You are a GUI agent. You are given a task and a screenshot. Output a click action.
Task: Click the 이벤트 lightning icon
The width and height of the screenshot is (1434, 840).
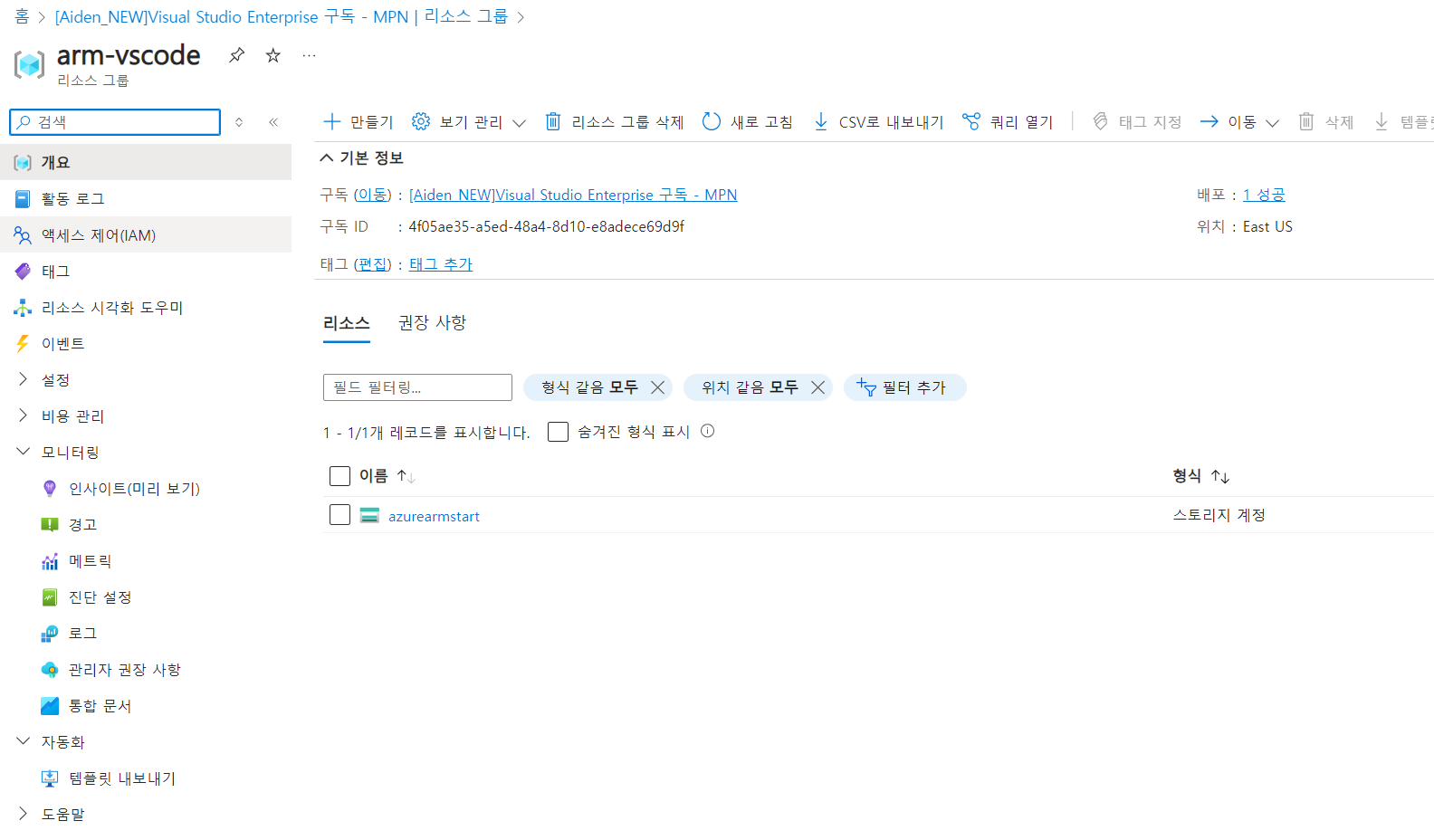pyautogui.click(x=23, y=344)
